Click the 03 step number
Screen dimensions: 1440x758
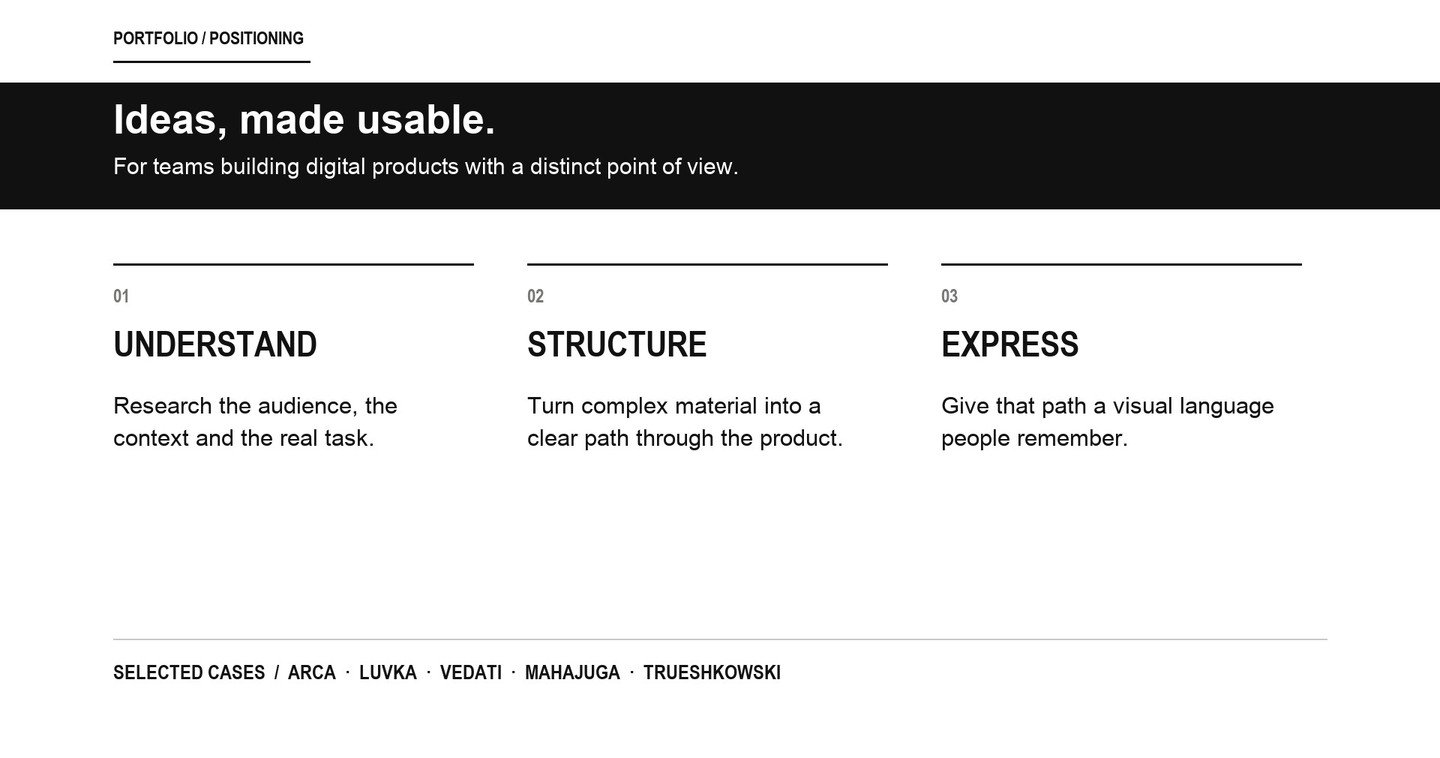[x=949, y=296]
